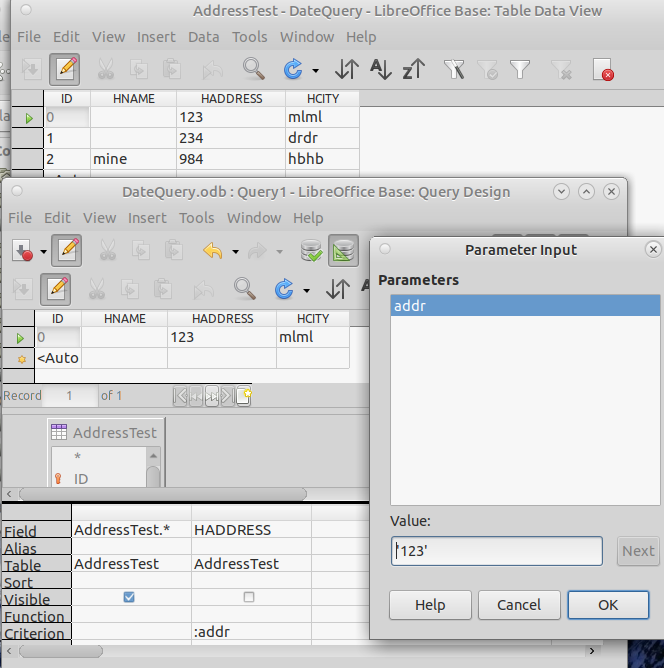Click HCITY column header in Table Data View
Image resolution: width=664 pixels, height=668 pixels.
tap(323, 99)
